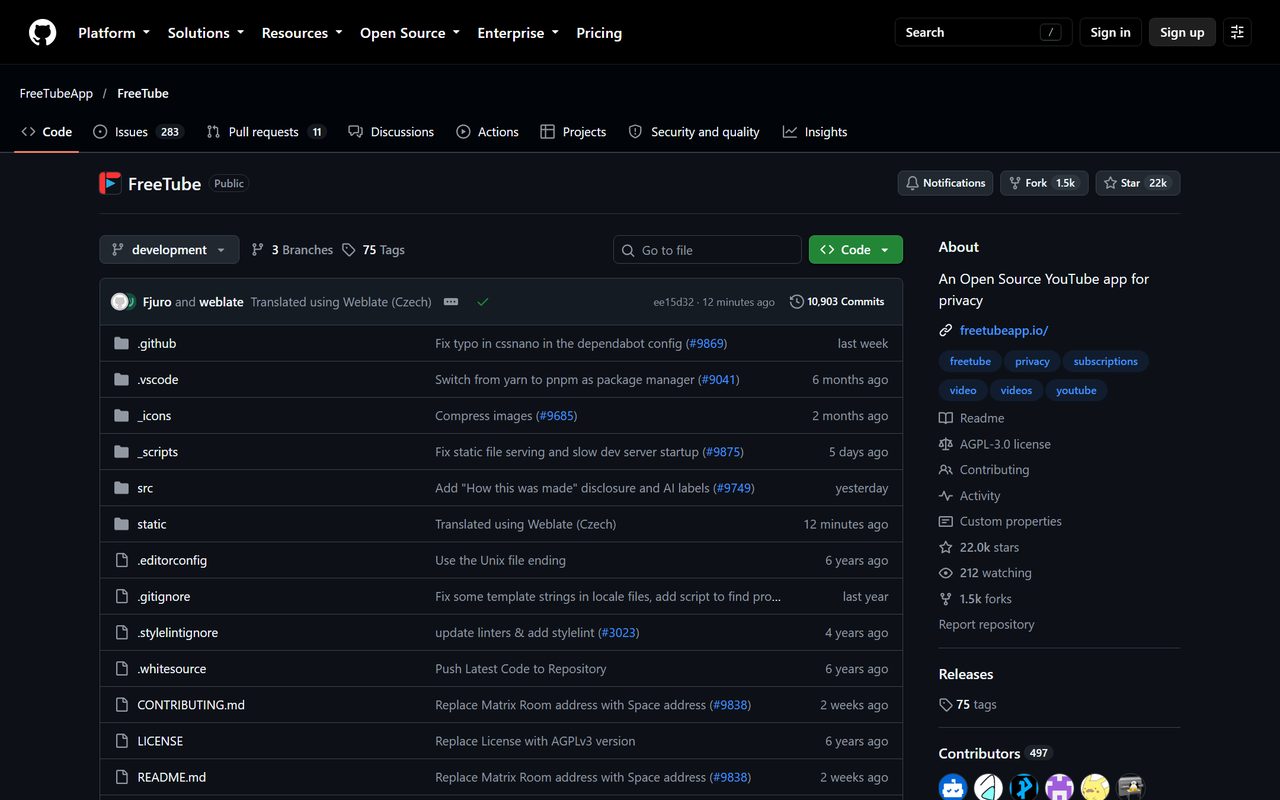The width and height of the screenshot is (1280, 800).
Task: Open the .github folder
Action: click(157, 343)
